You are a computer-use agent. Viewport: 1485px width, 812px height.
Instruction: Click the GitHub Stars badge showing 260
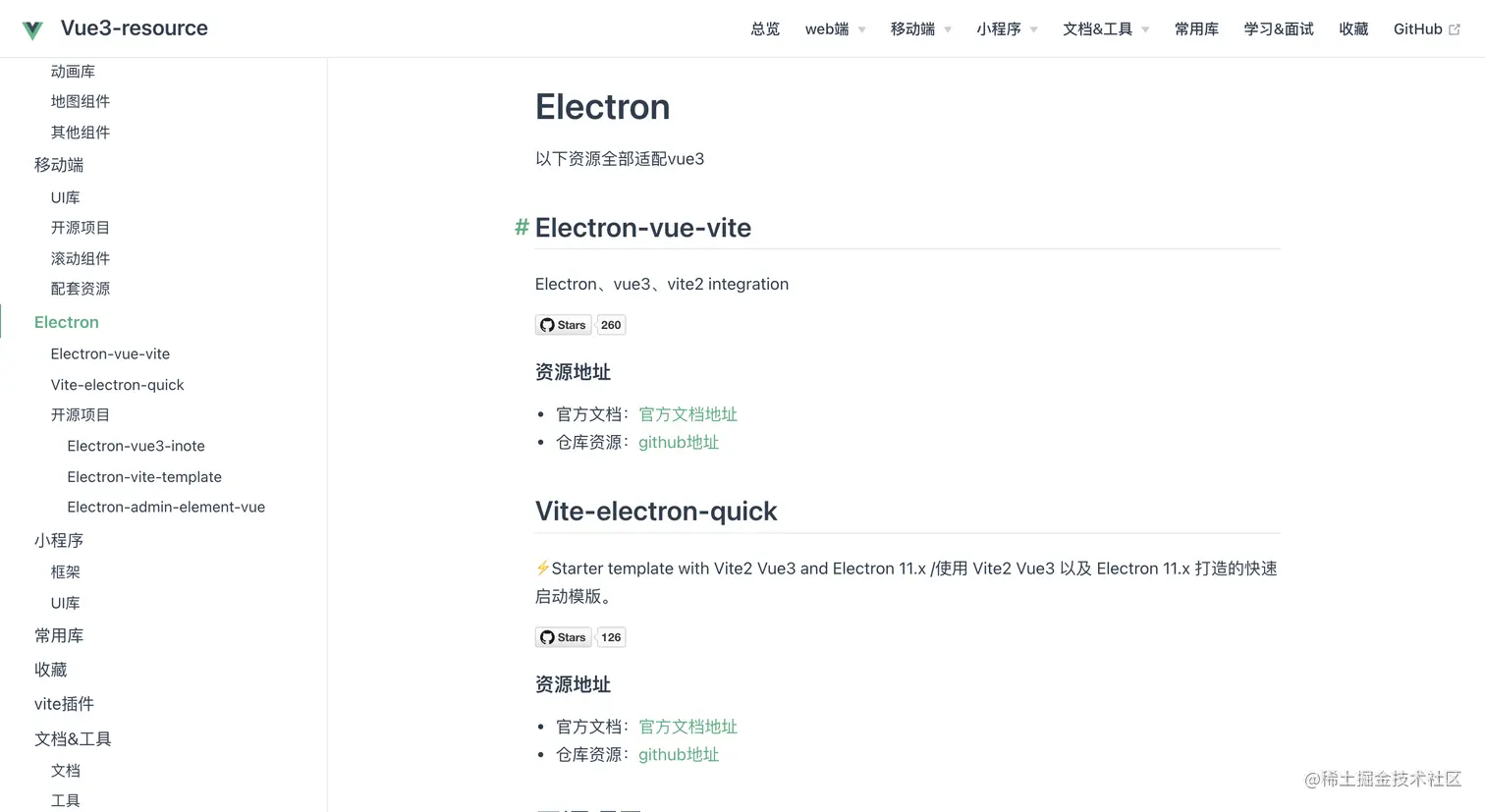(x=580, y=325)
